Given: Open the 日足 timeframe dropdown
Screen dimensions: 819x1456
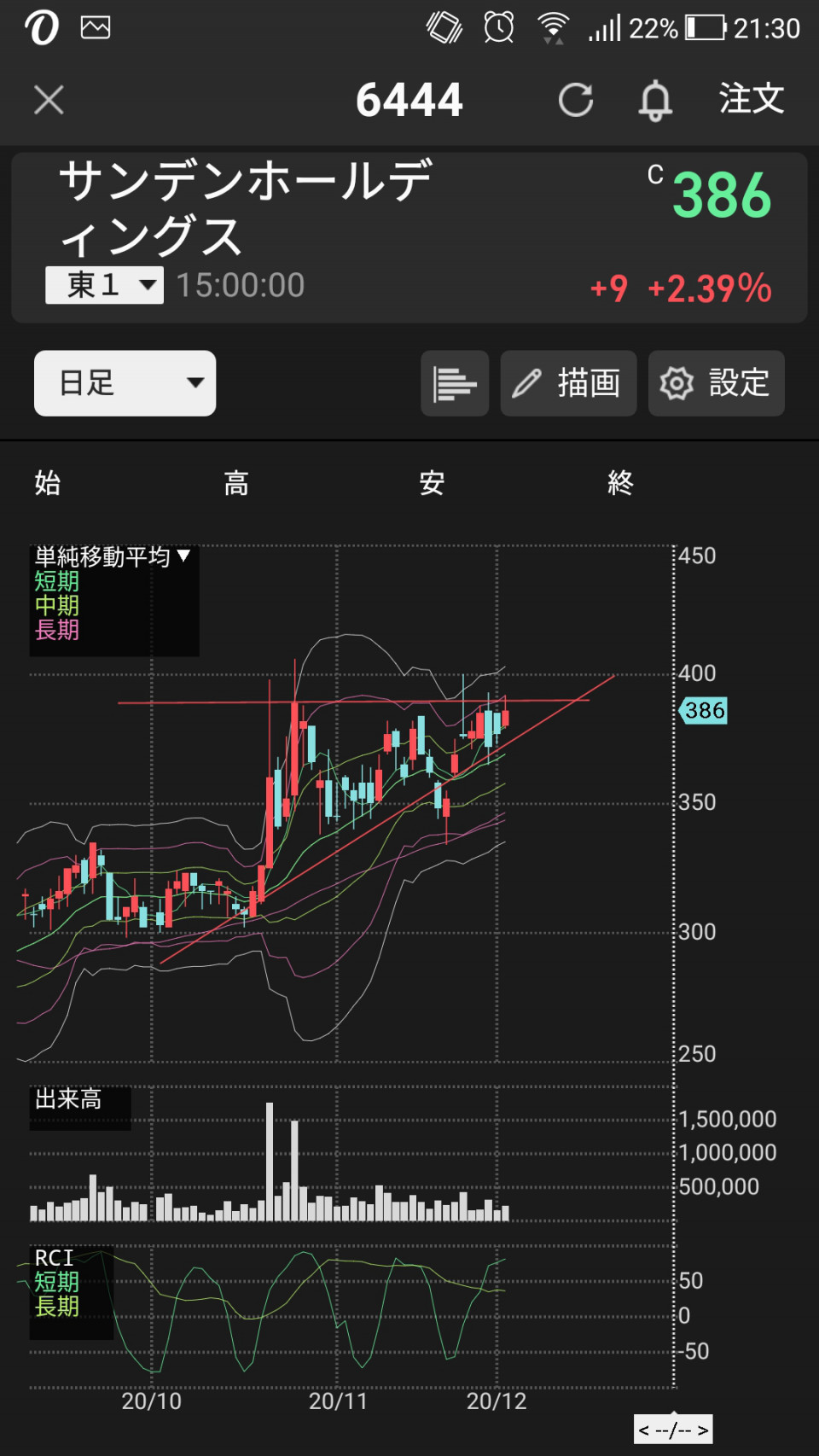Looking at the screenshot, I should (x=125, y=383).
